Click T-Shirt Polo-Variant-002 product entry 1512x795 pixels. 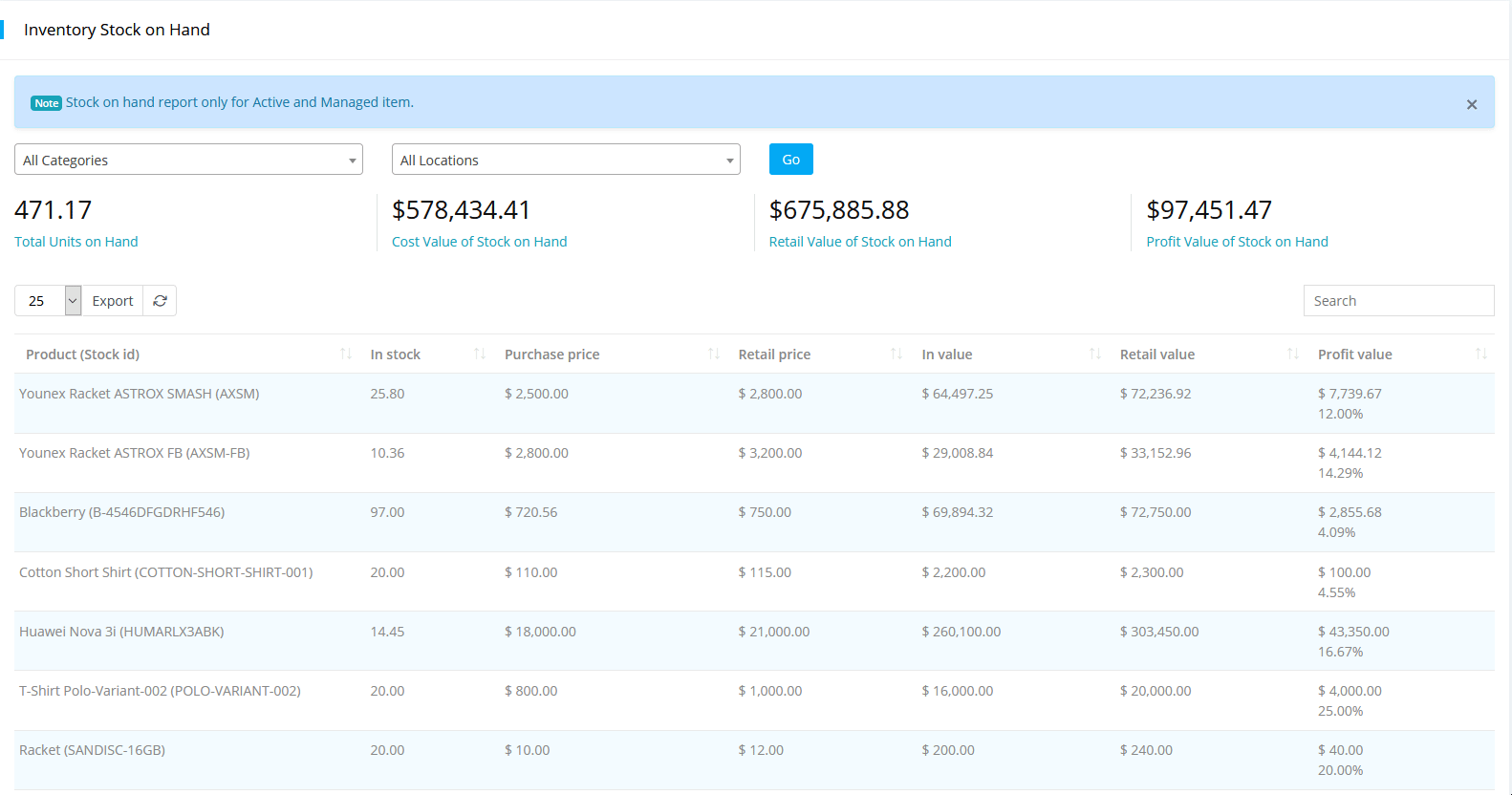[x=160, y=691]
